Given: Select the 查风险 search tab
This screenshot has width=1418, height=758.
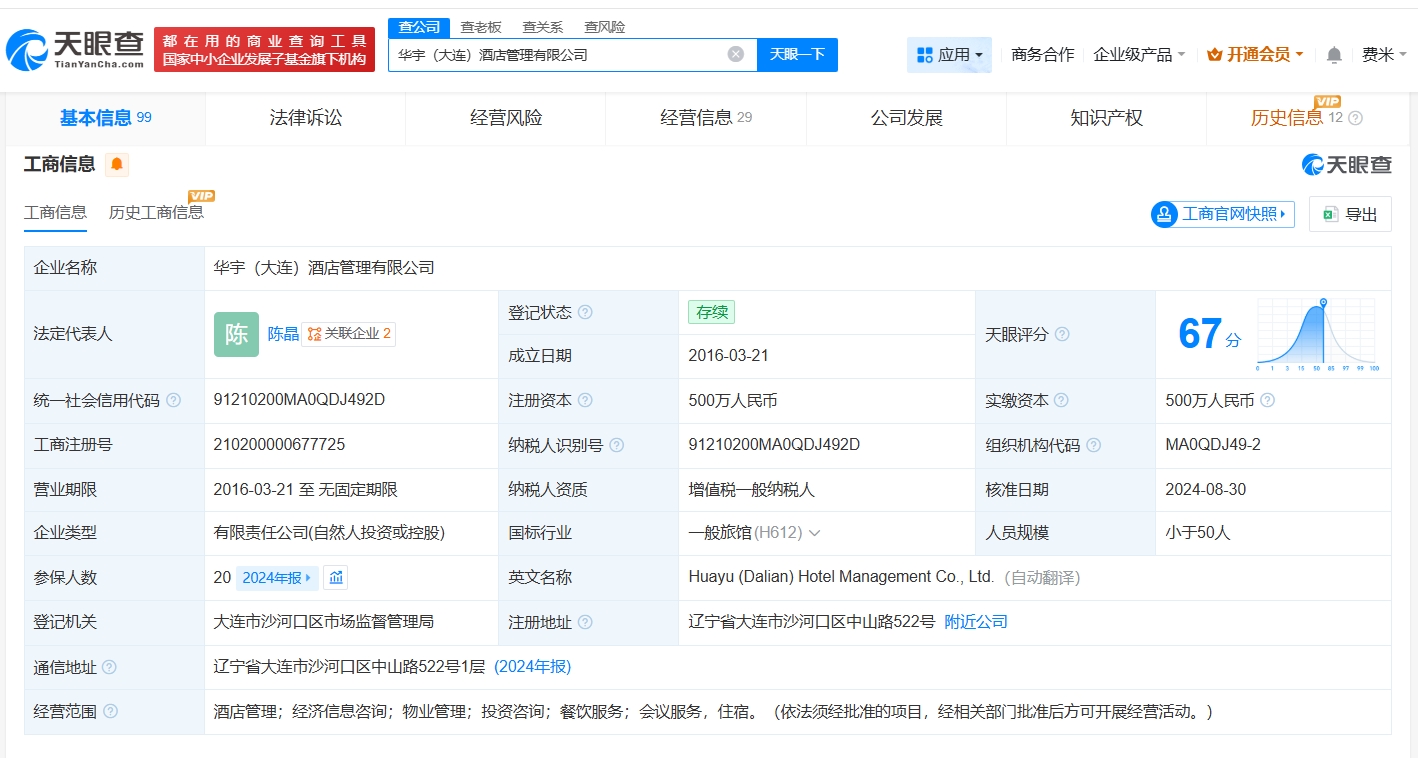Looking at the screenshot, I should point(605,27).
